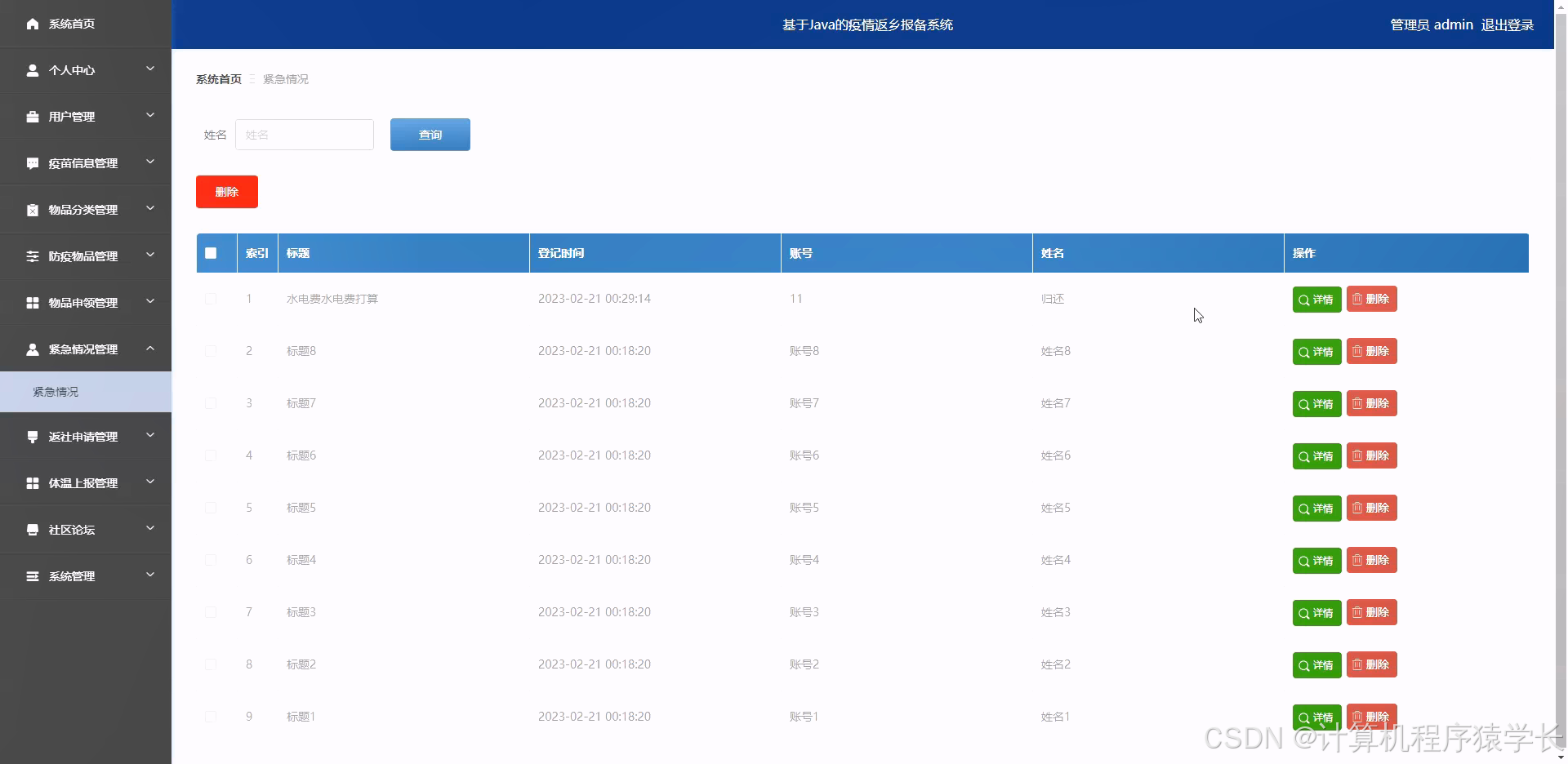This screenshot has width=1568, height=764.
Task: Delete the row 标题2
Action: pyautogui.click(x=1371, y=664)
